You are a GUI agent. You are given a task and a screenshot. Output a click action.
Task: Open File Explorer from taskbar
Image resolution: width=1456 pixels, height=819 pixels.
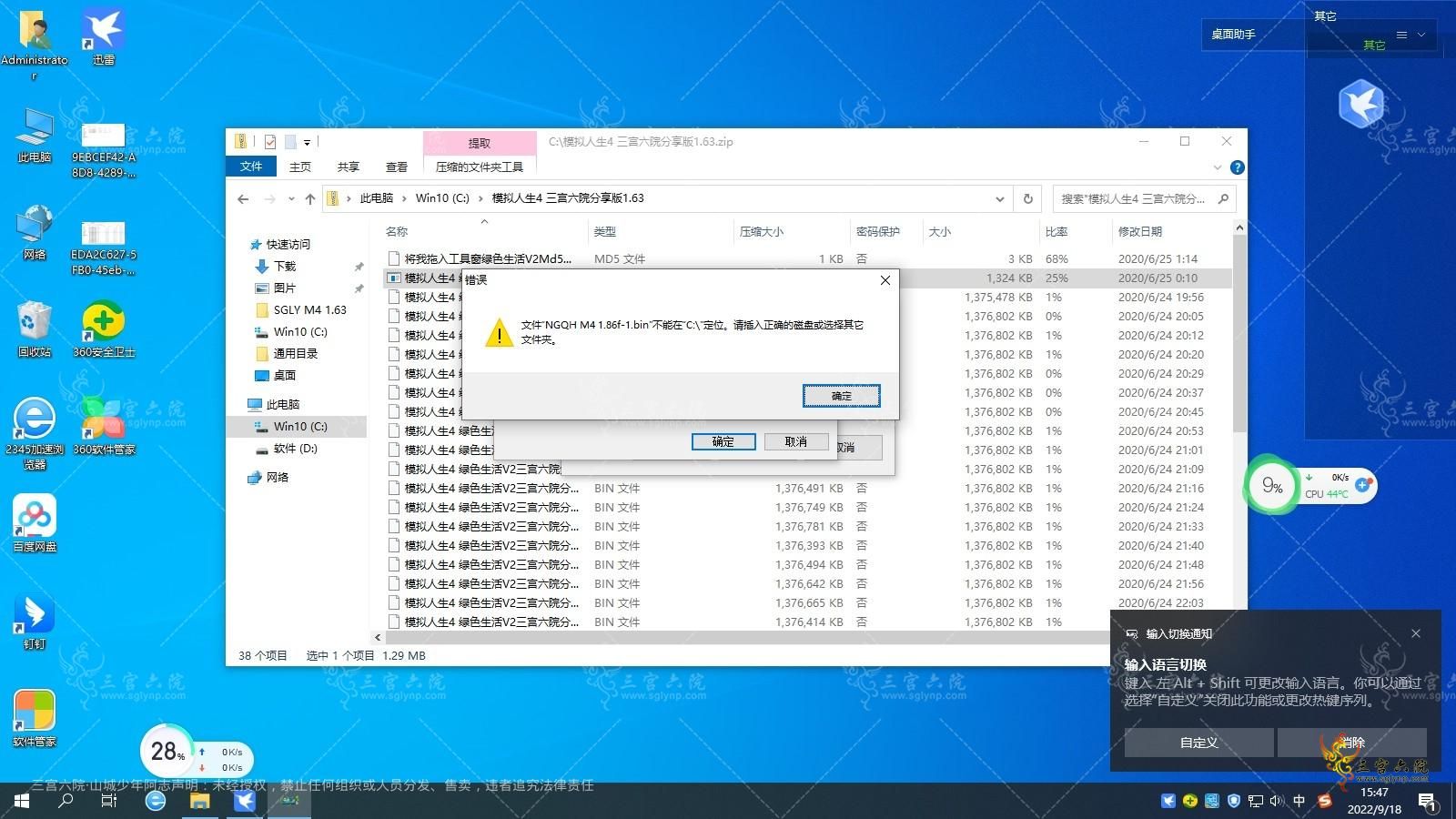point(199,801)
